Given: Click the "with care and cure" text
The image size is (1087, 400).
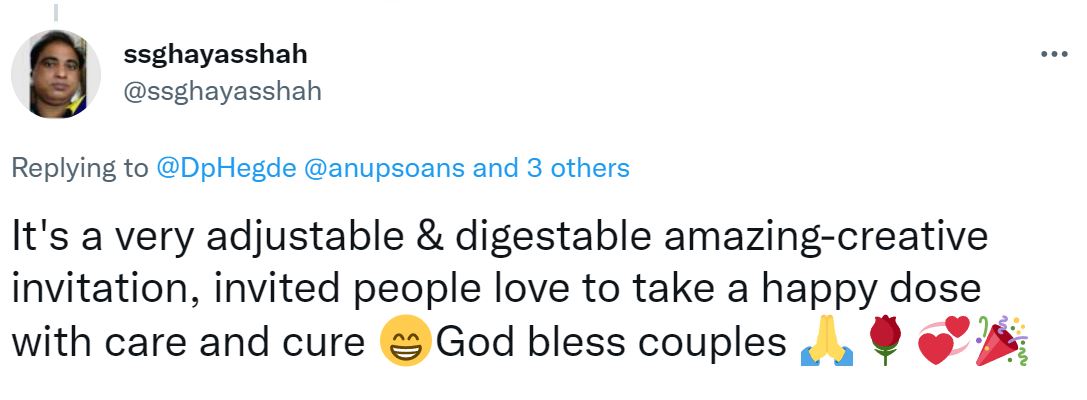Looking at the screenshot, I should point(187,342).
